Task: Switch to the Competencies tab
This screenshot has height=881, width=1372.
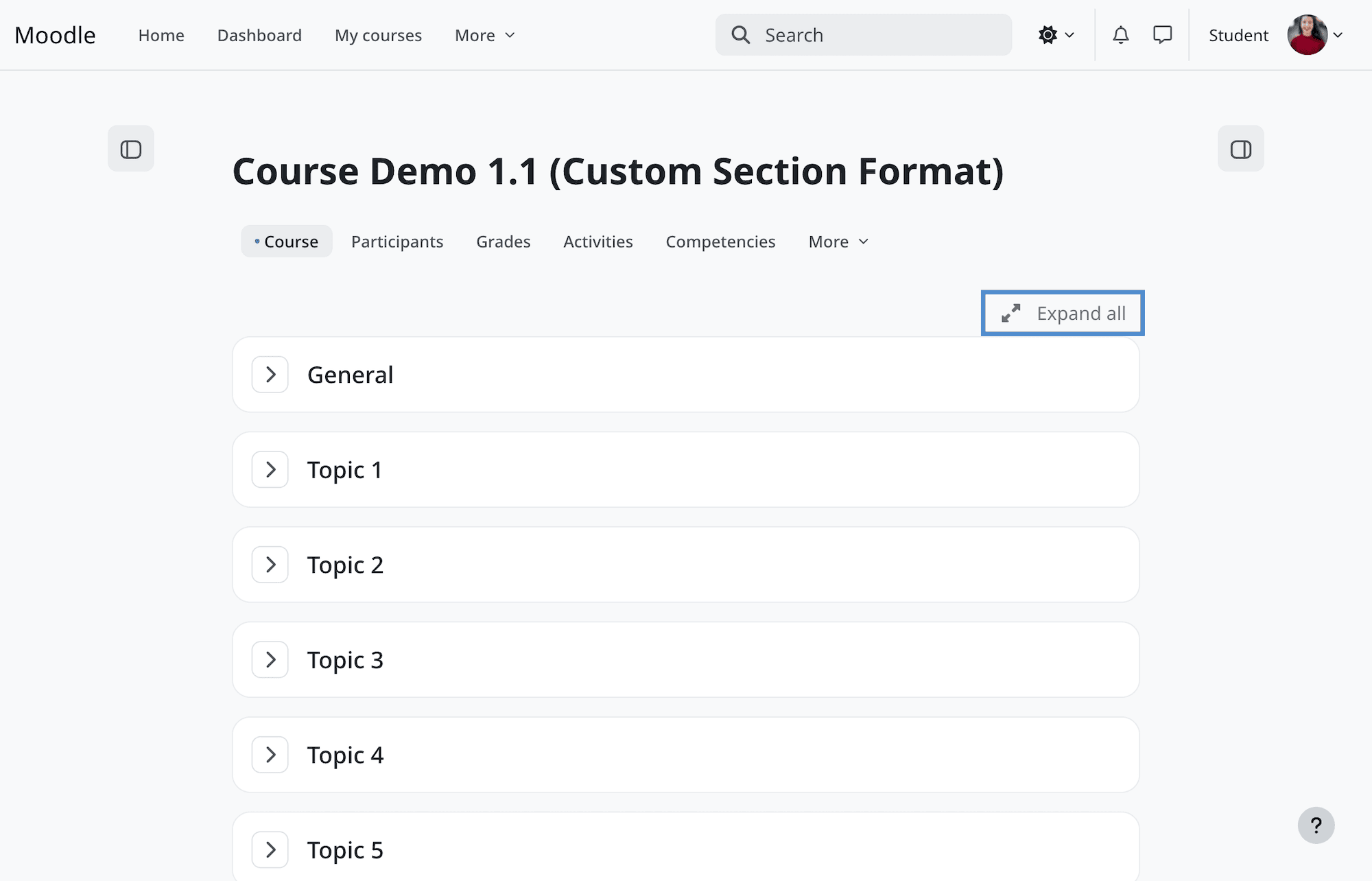Action: coord(720,242)
